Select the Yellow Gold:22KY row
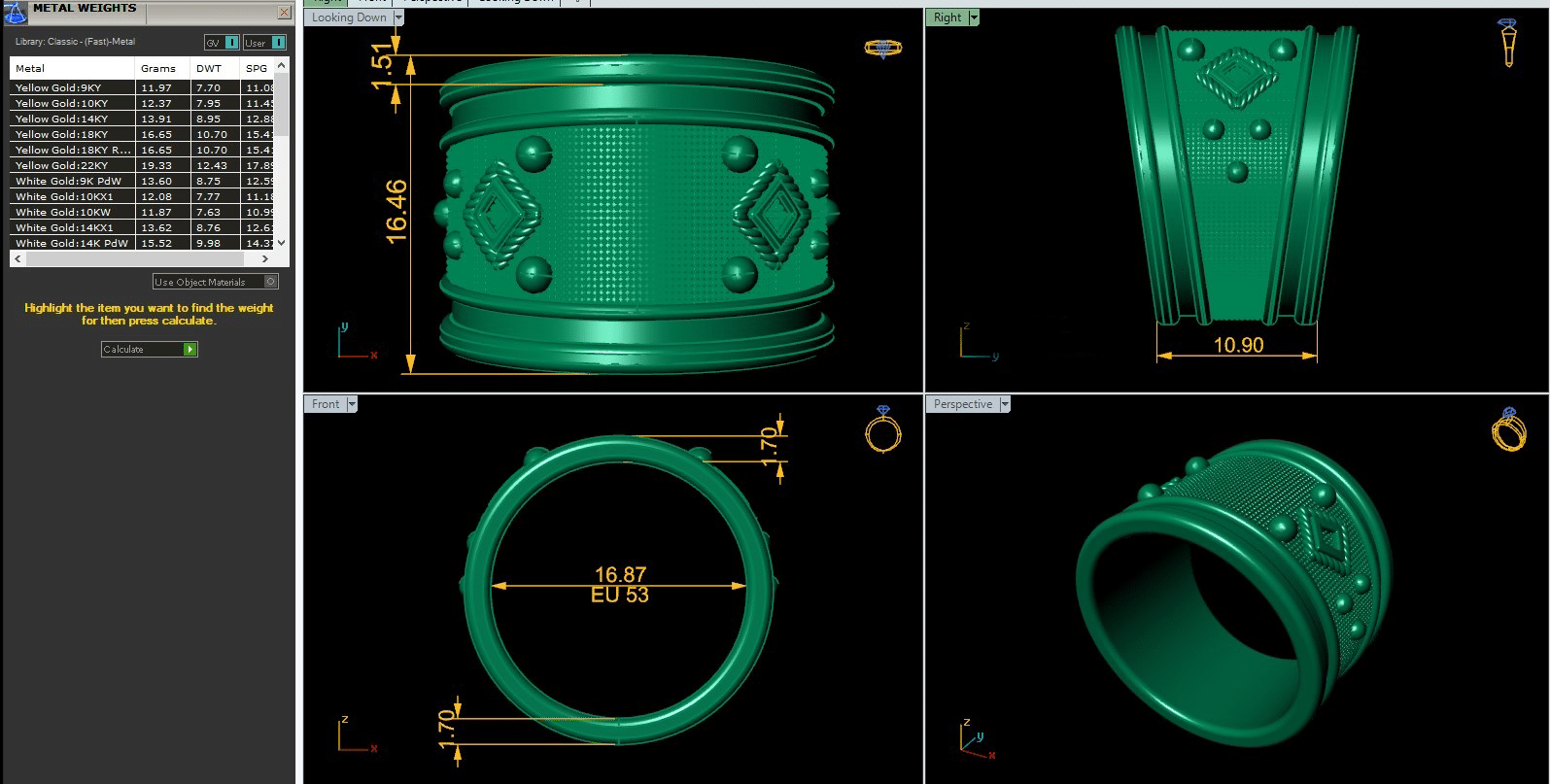This screenshot has height=784, width=1550. [142, 165]
